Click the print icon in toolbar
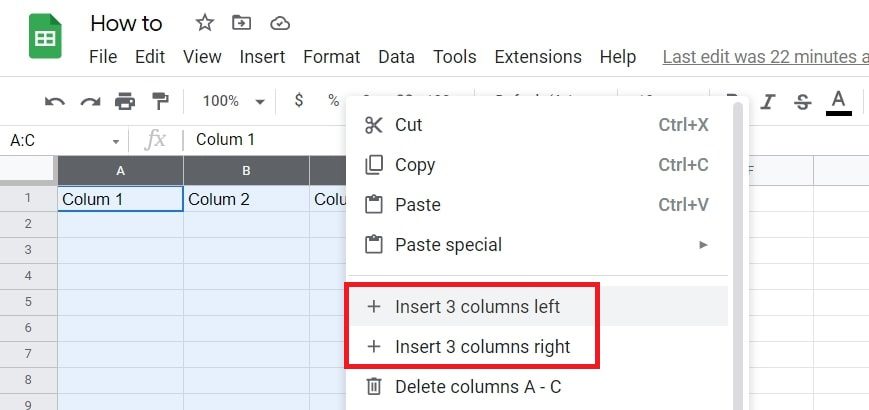The width and height of the screenshot is (869, 410). click(x=125, y=101)
